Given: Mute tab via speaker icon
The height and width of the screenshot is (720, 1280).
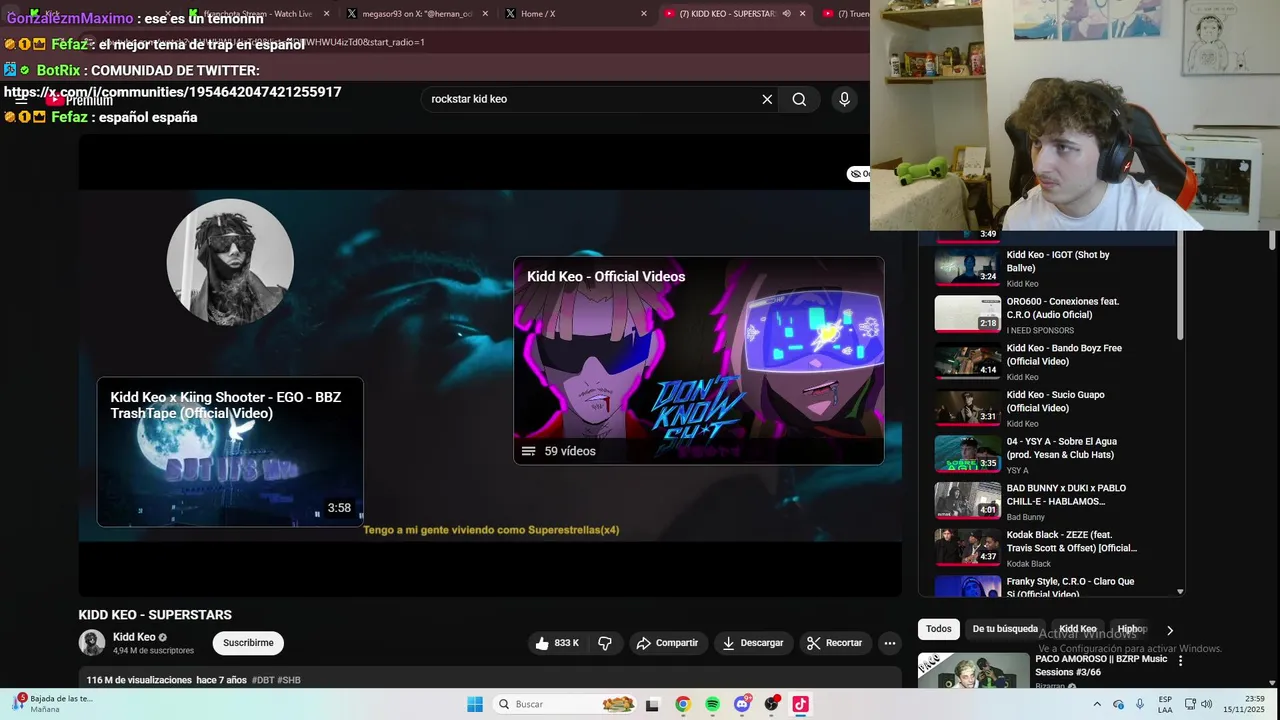Looking at the screenshot, I should (x=786, y=14).
